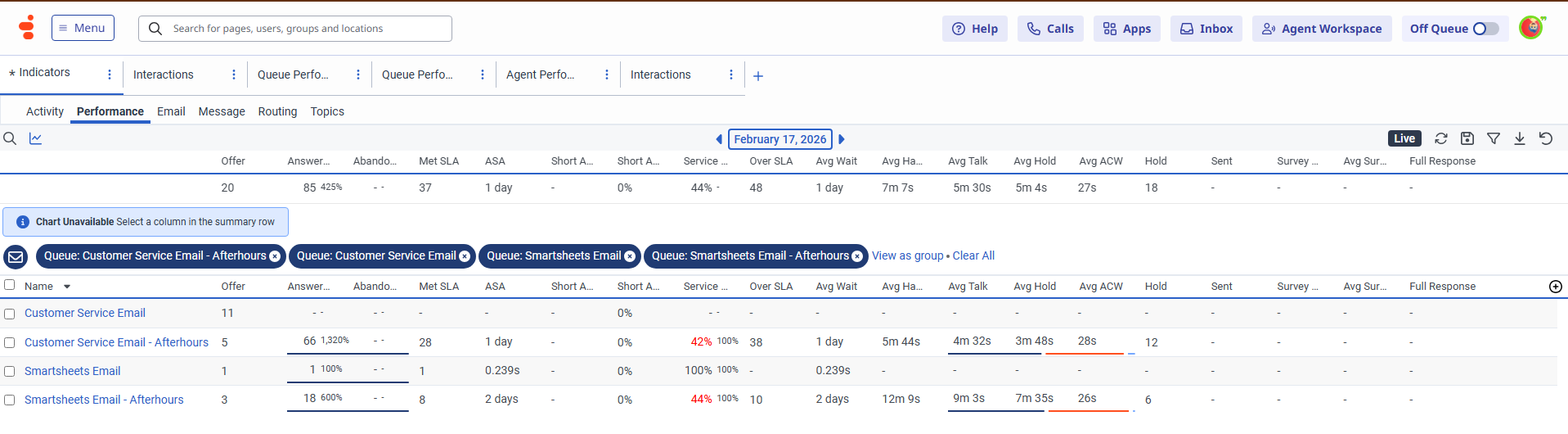Click the reset view icon
This screenshot has height=434, width=1568.
[x=1546, y=138]
